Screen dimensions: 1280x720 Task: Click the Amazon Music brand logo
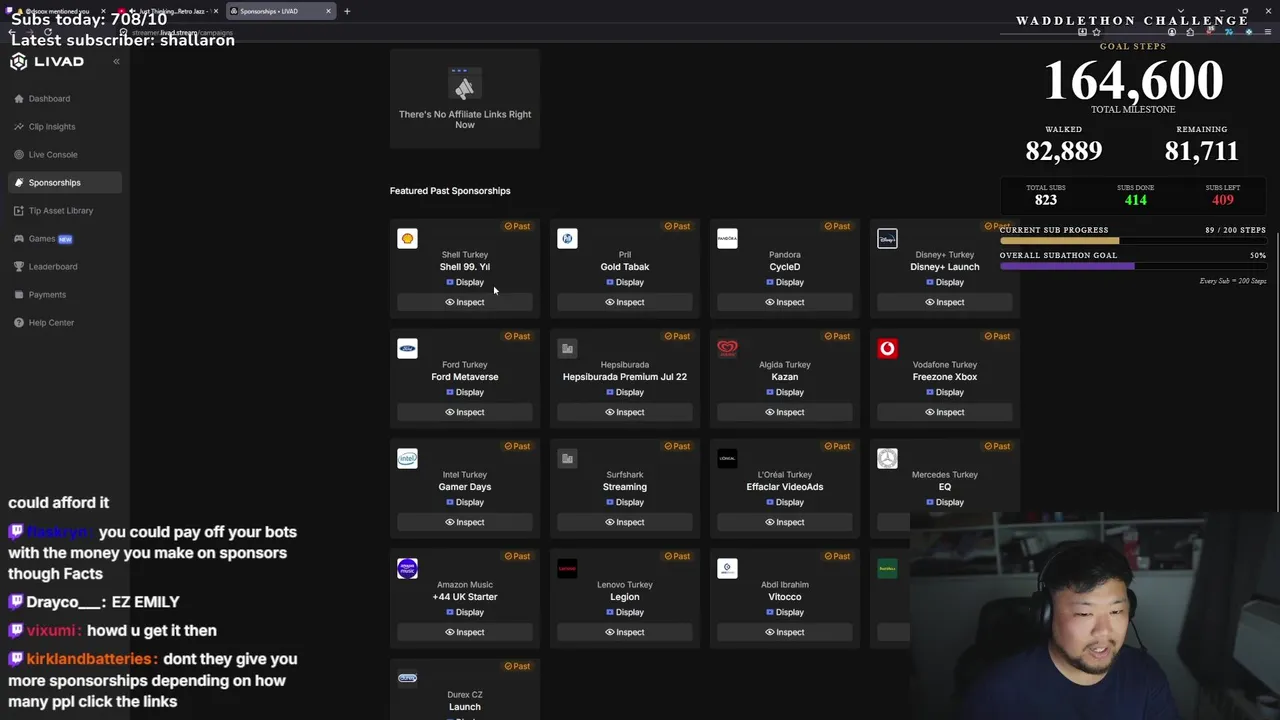407,568
